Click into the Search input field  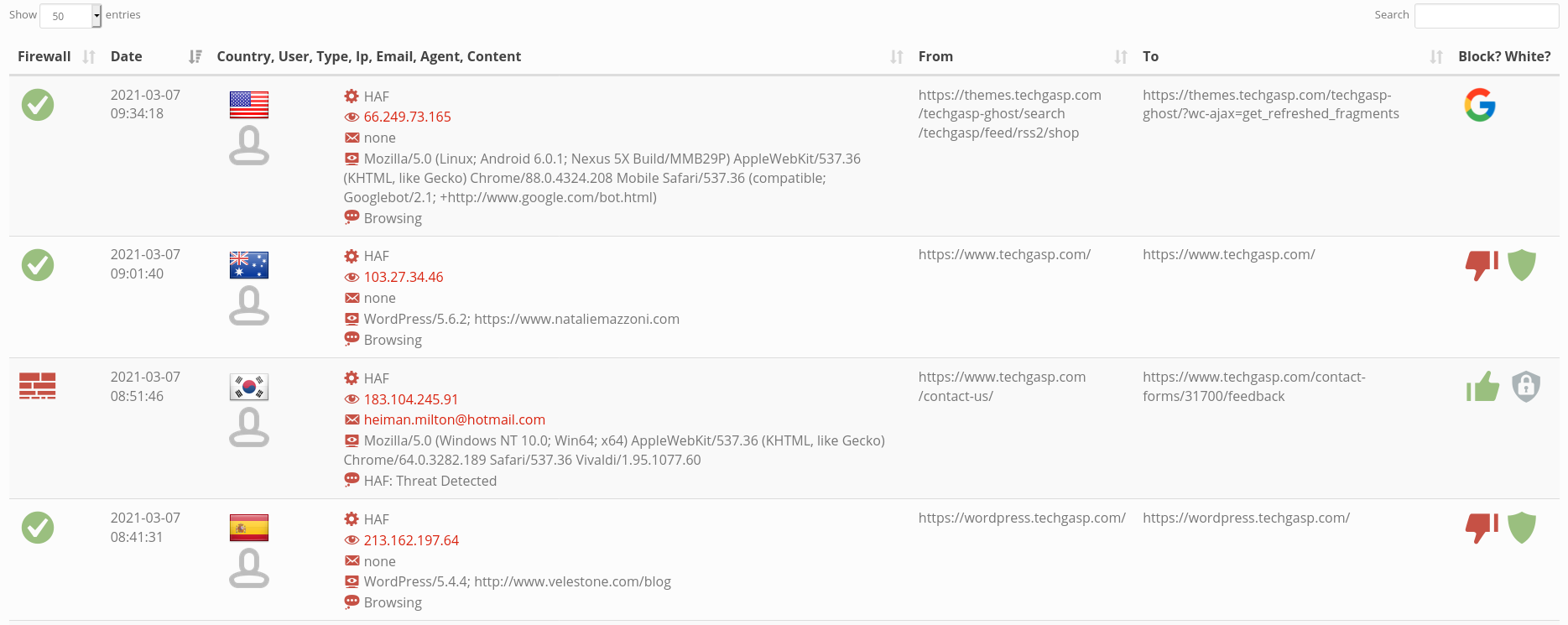pos(1486,16)
